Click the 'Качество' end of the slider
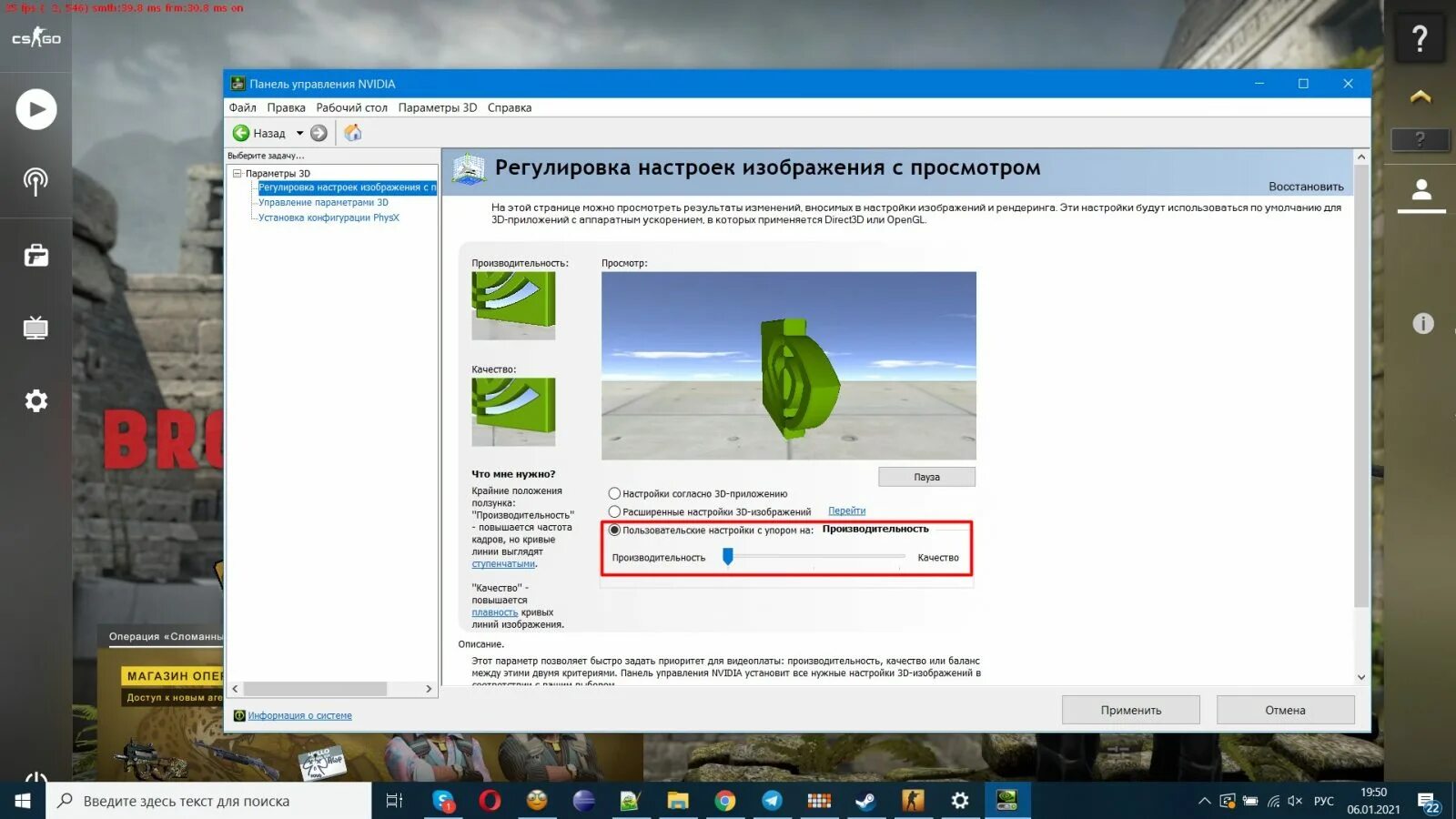 [937, 558]
